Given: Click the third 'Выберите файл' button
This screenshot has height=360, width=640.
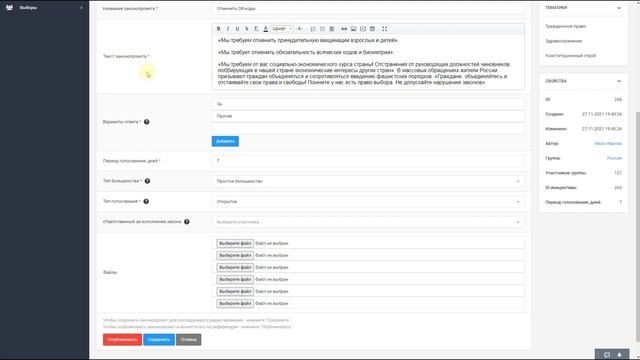Looking at the screenshot, I should click(235, 267).
